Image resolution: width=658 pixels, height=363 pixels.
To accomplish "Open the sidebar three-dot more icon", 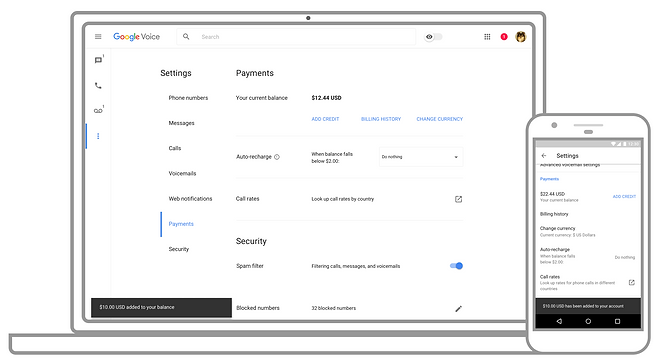I will pyautogui.click(x=98, y=136).
